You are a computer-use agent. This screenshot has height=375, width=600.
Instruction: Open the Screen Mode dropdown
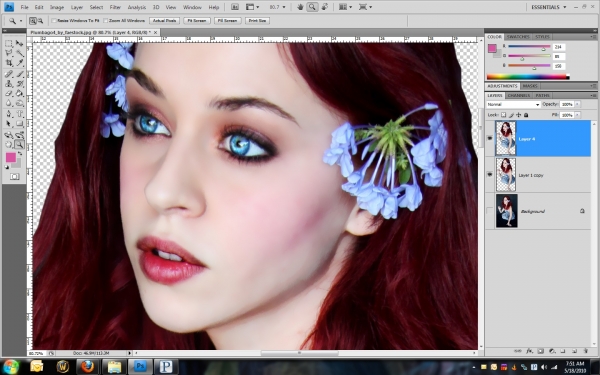pos(365,7)
